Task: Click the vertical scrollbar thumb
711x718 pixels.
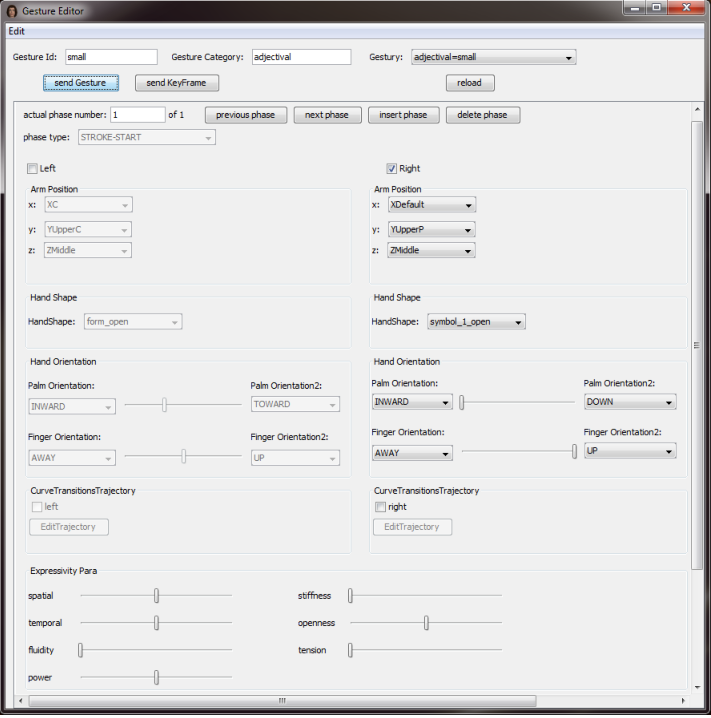Action: 697,346
